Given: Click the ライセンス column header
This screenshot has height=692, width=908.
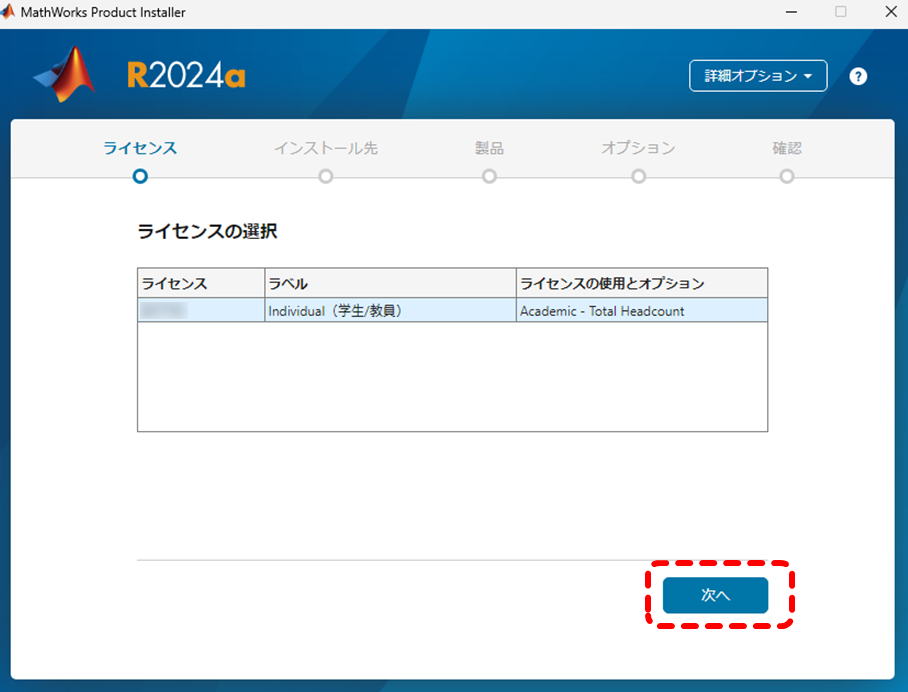Looking at the screenshot, I should pos(201,283).
